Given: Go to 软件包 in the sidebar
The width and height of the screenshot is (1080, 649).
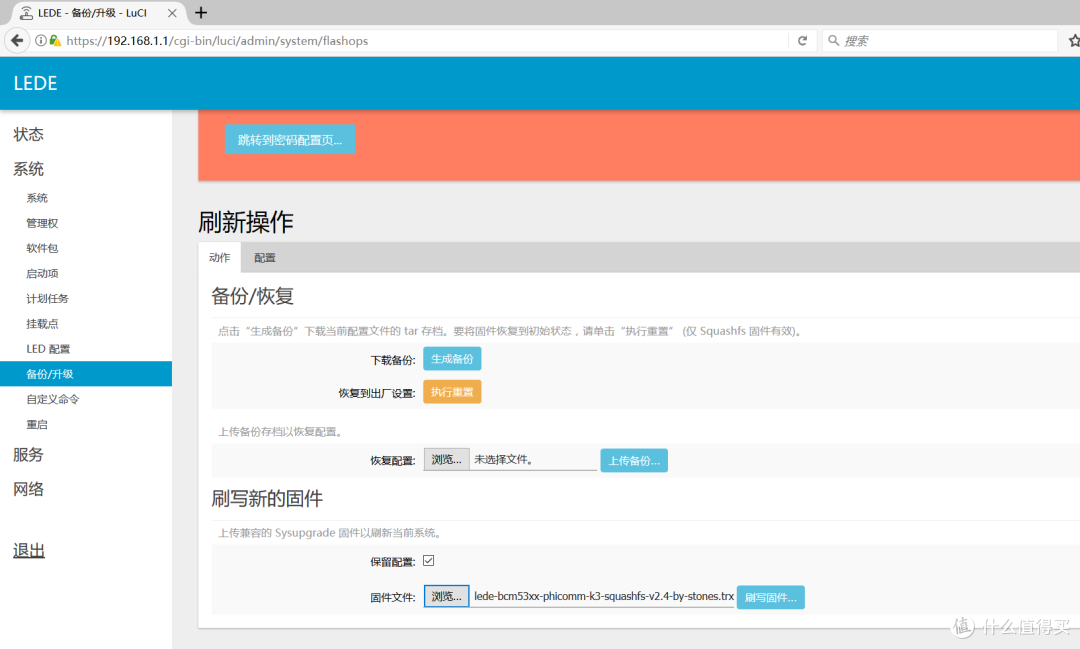Looking at the screenshot, I should (x=42, y=248).
